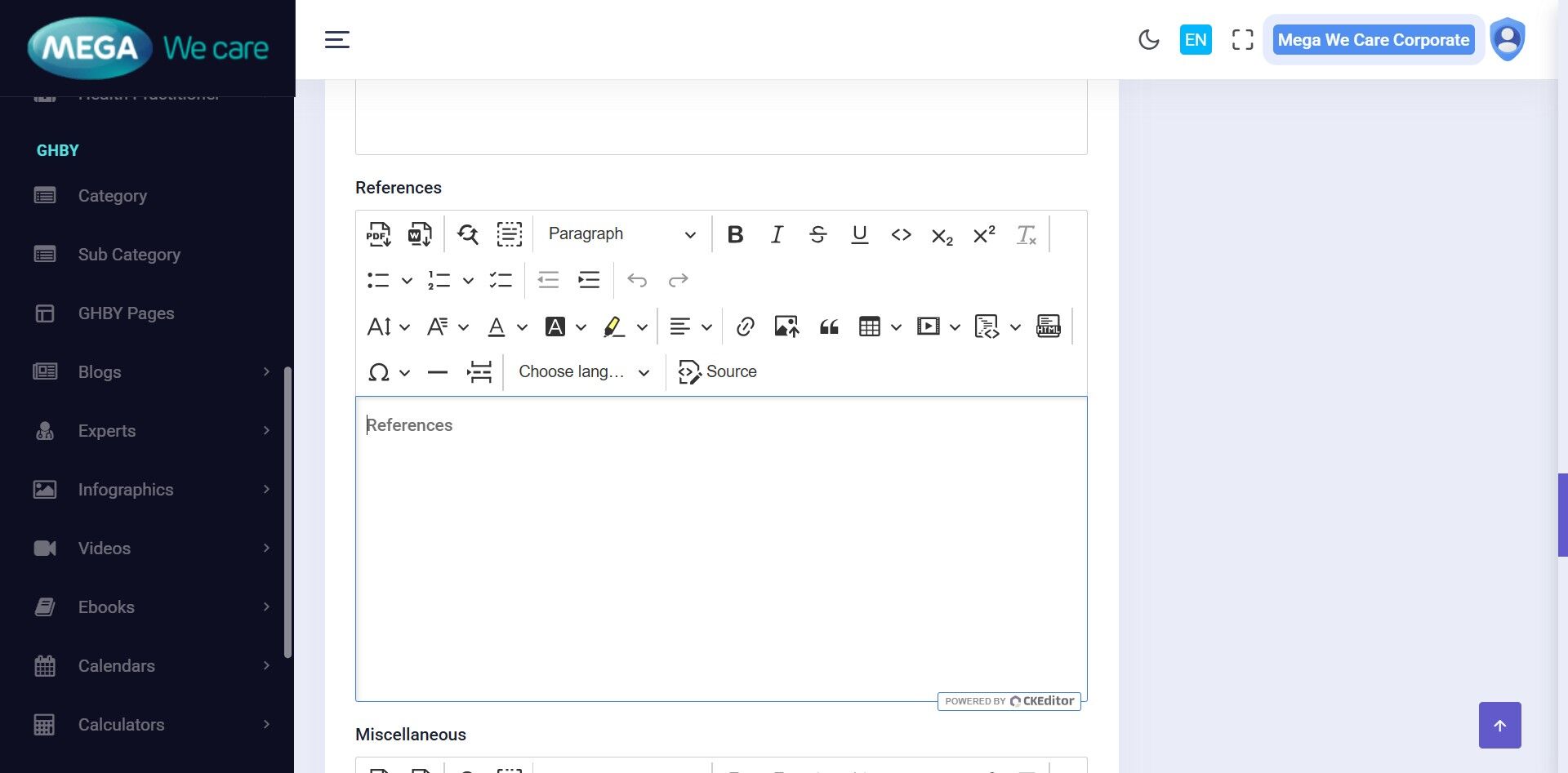Click the image upload icon
1568x773 pixels.
point(786,327)
